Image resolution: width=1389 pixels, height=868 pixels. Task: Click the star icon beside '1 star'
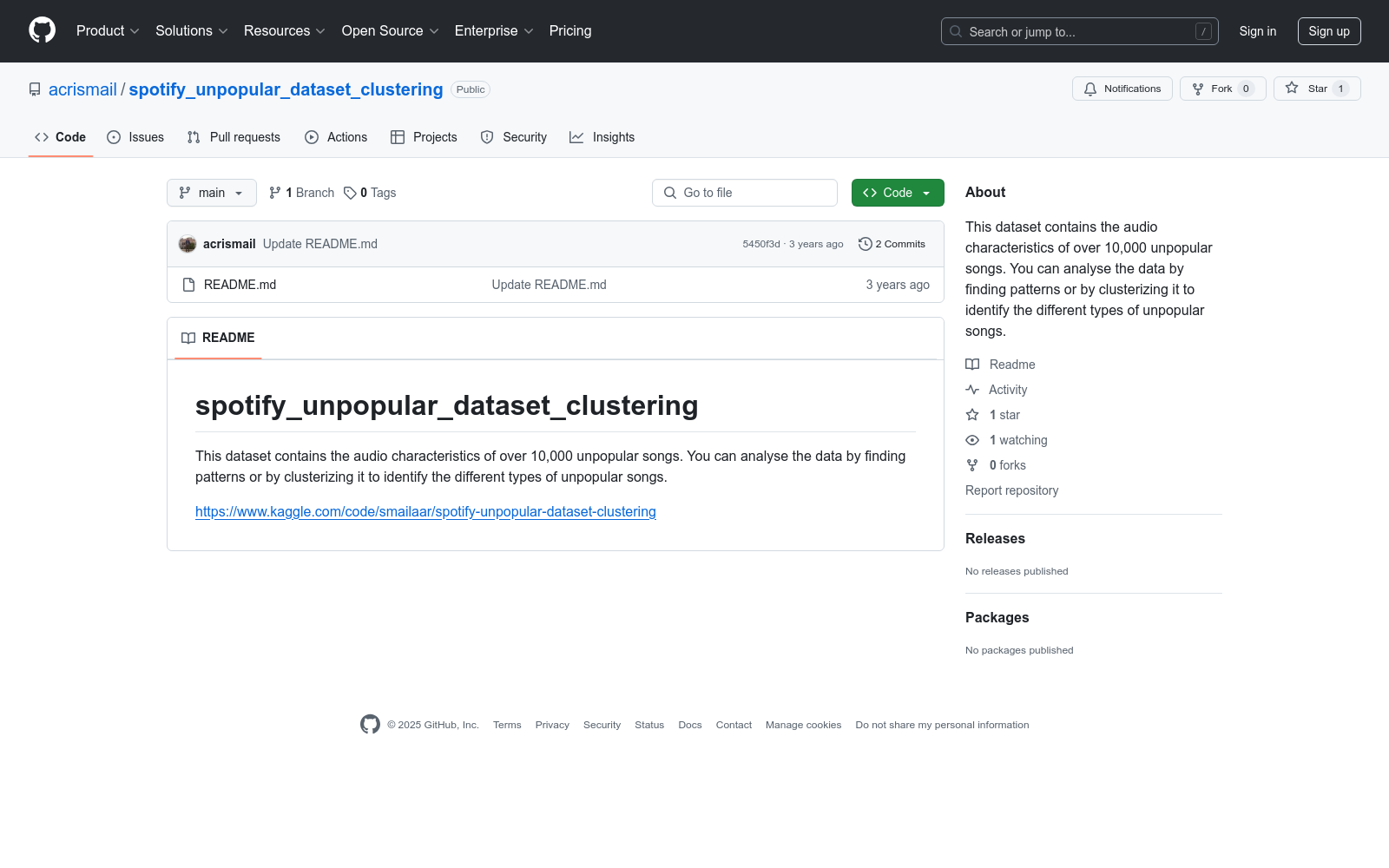tap(972, 415)
